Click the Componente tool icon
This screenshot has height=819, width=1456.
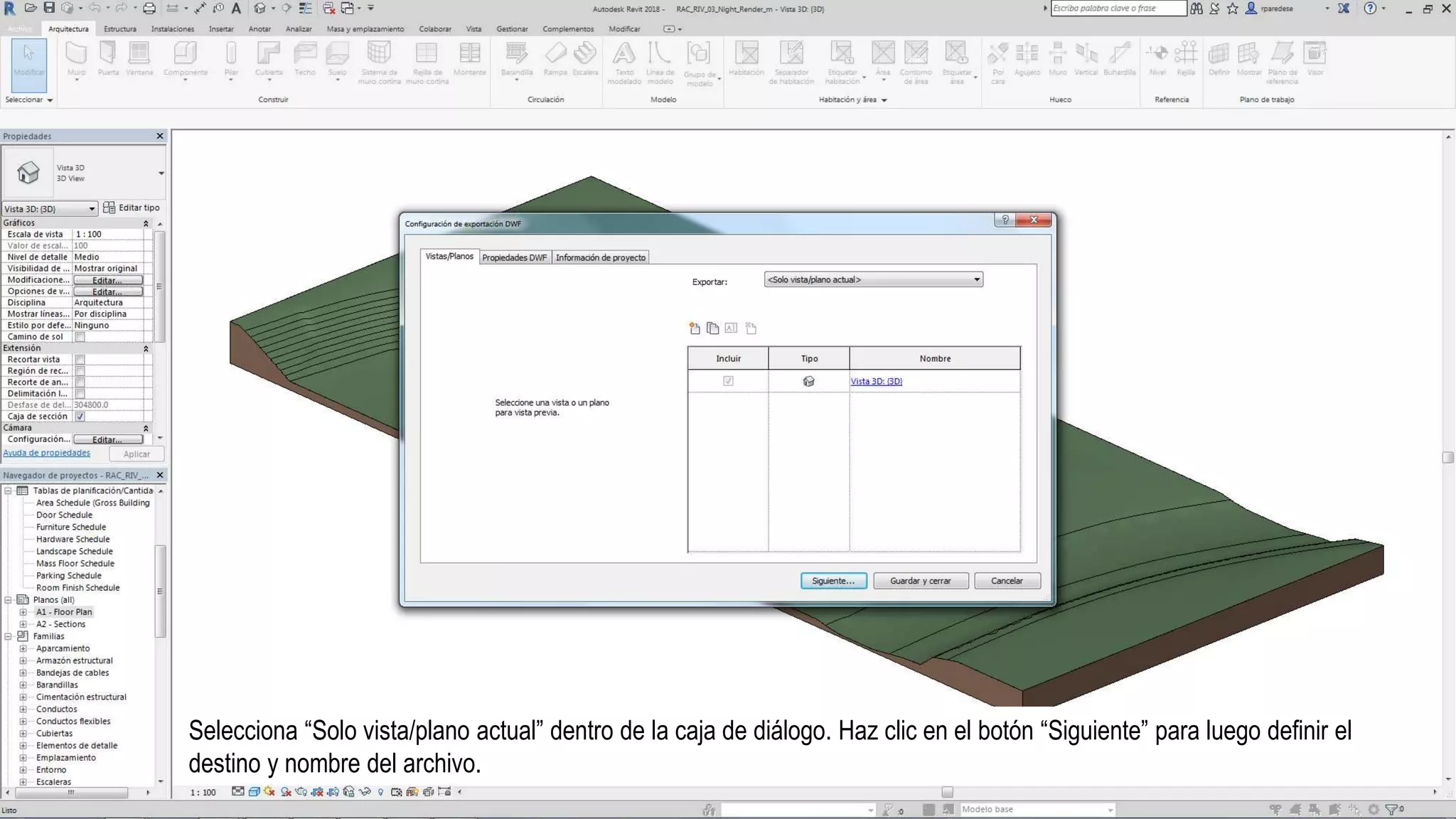click(186, 53)
